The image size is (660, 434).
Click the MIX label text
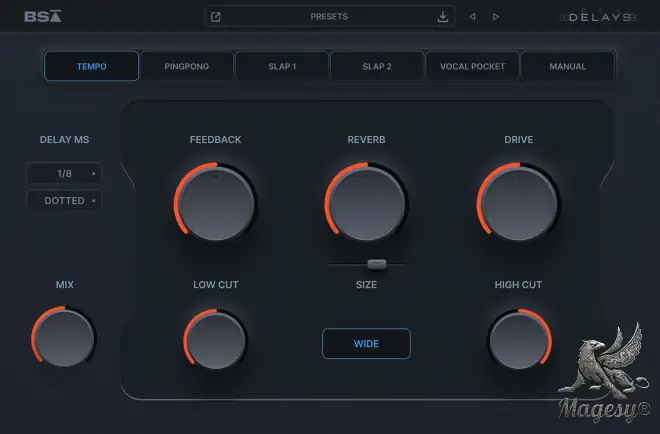click(64, 285)
